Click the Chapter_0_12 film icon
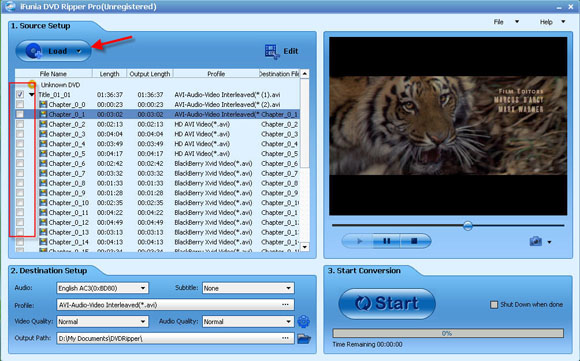Image resolution: width=580 pixels, height=361 pixels. [x=43, y=222]
